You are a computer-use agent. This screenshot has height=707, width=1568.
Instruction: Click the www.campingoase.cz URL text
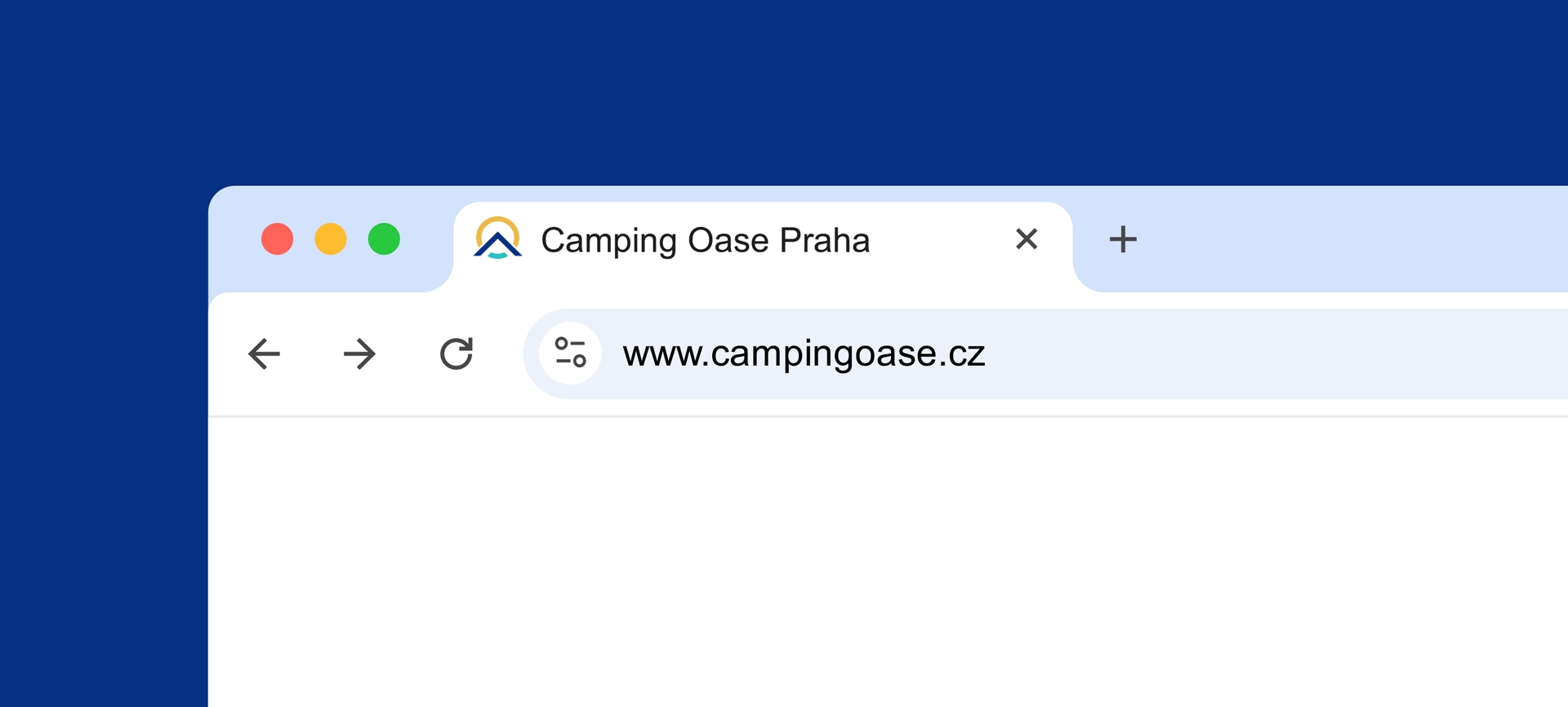pyautogui.click(x=804, y=353)
